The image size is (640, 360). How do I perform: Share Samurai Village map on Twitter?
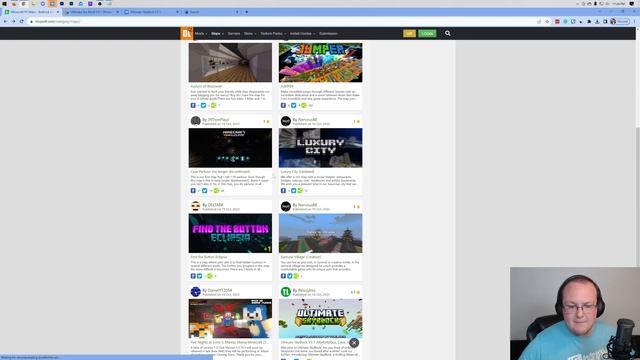click(290, 276)
